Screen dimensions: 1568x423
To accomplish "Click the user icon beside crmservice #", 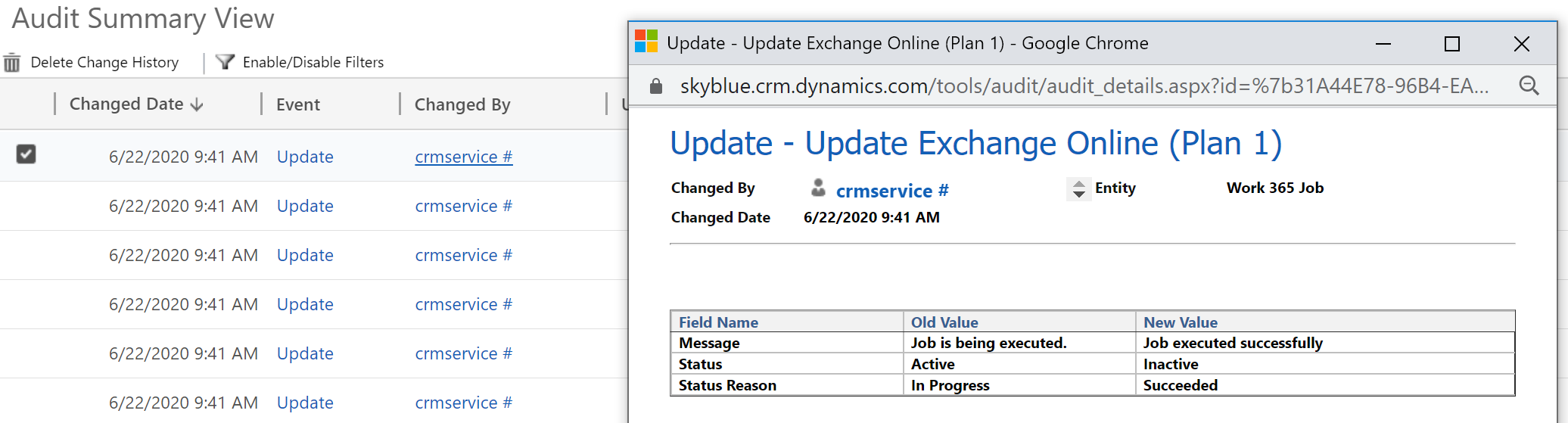I will click(x=818, y=188).
